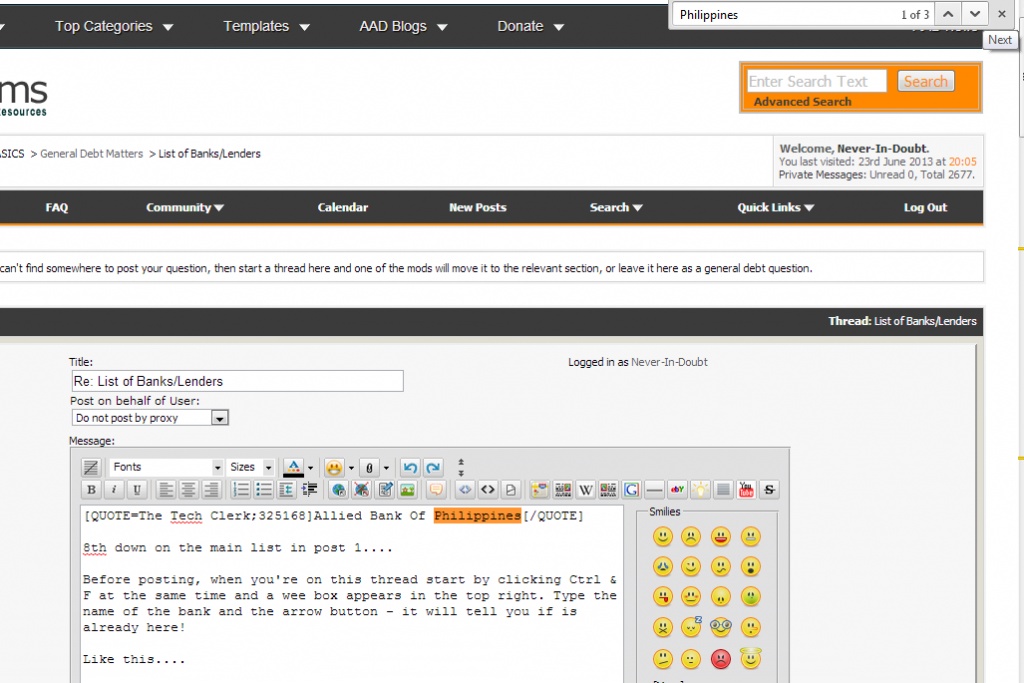1024x683 pixels.
Task: Toggle italic formatting in message editor
Action: tap(114, 490)
